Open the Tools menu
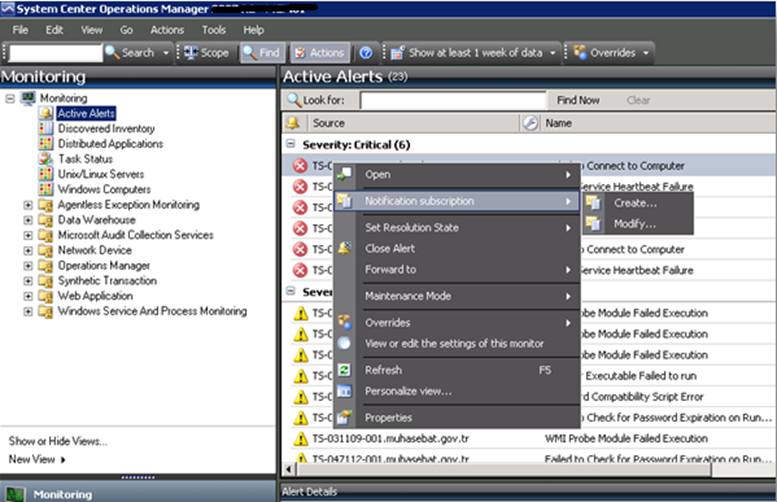777x502 pixels. coord(214,30)
